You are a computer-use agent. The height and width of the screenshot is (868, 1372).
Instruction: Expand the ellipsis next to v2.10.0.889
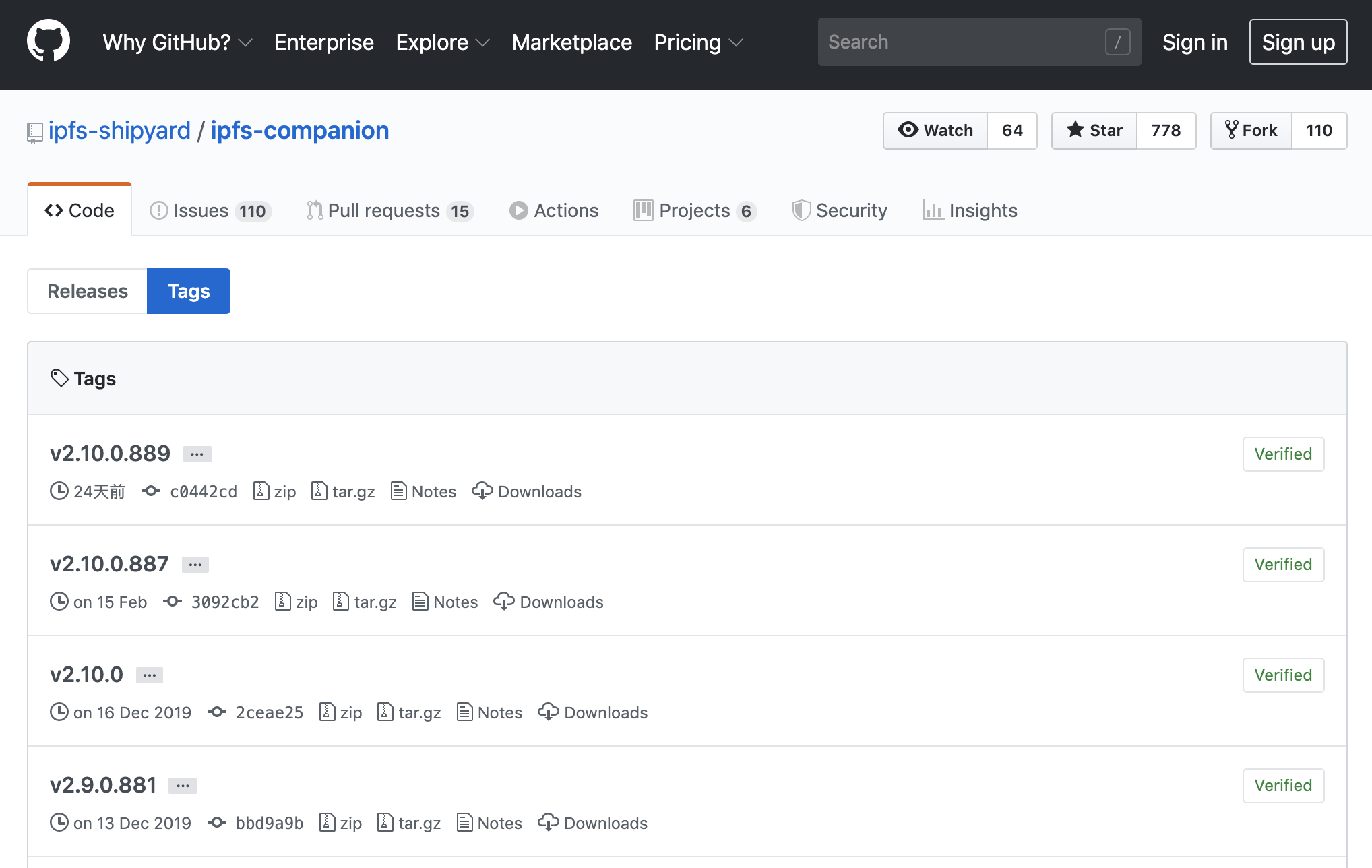pyautogui.click(x=197, y=454)
